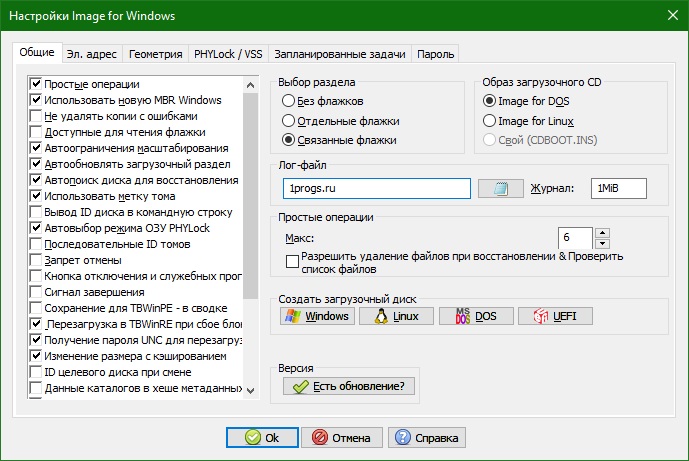The image size is (689, 461).
Task: Toggle Получение пароля UNC checkbox
Action: click(x=36, y=340)
